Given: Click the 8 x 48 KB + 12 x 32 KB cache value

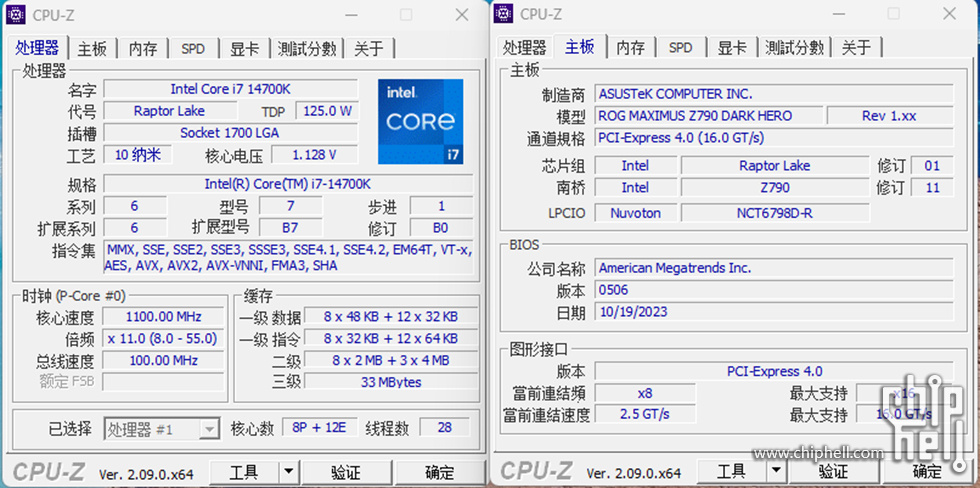Looking at the screenshot, I should point(391,317).
